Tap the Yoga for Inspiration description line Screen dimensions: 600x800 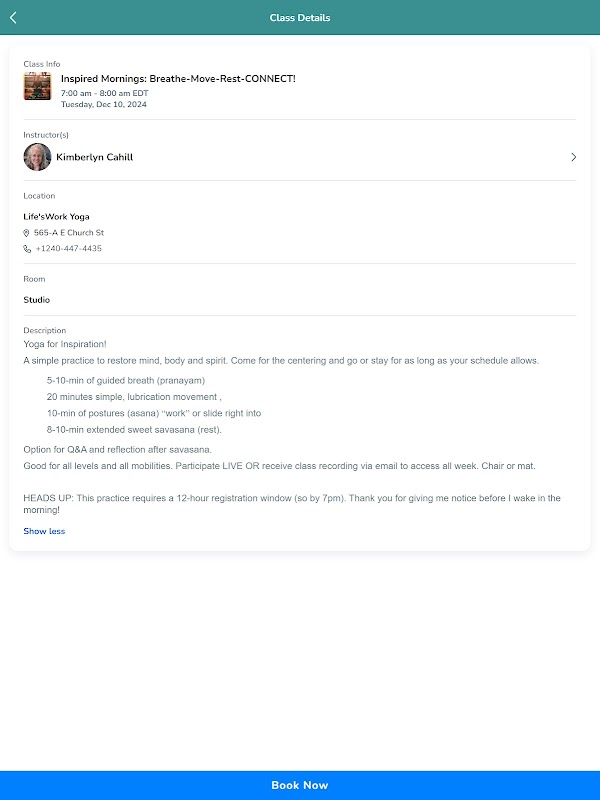click(65, 344)
